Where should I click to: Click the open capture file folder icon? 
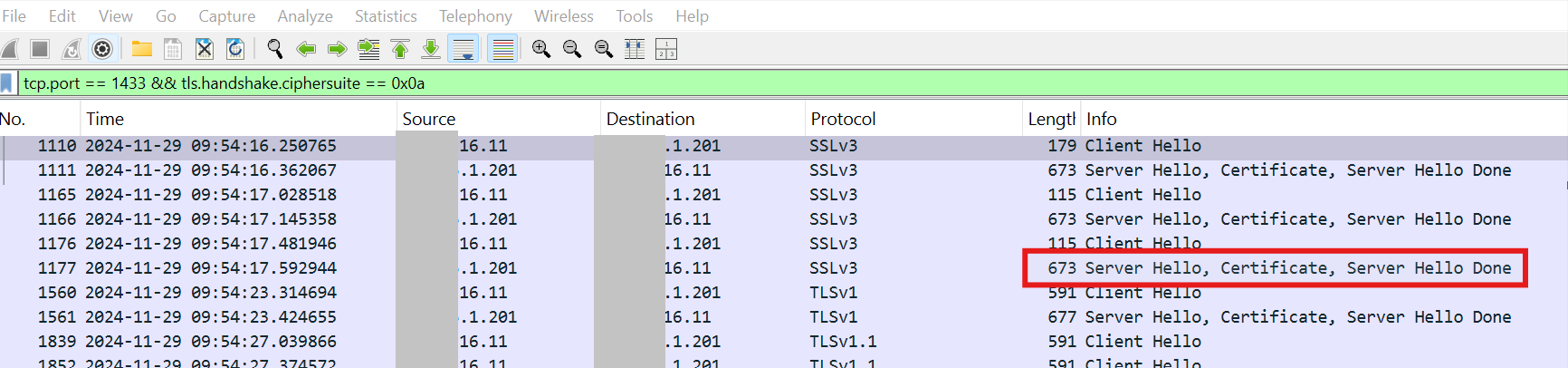(x=141, y=49)
